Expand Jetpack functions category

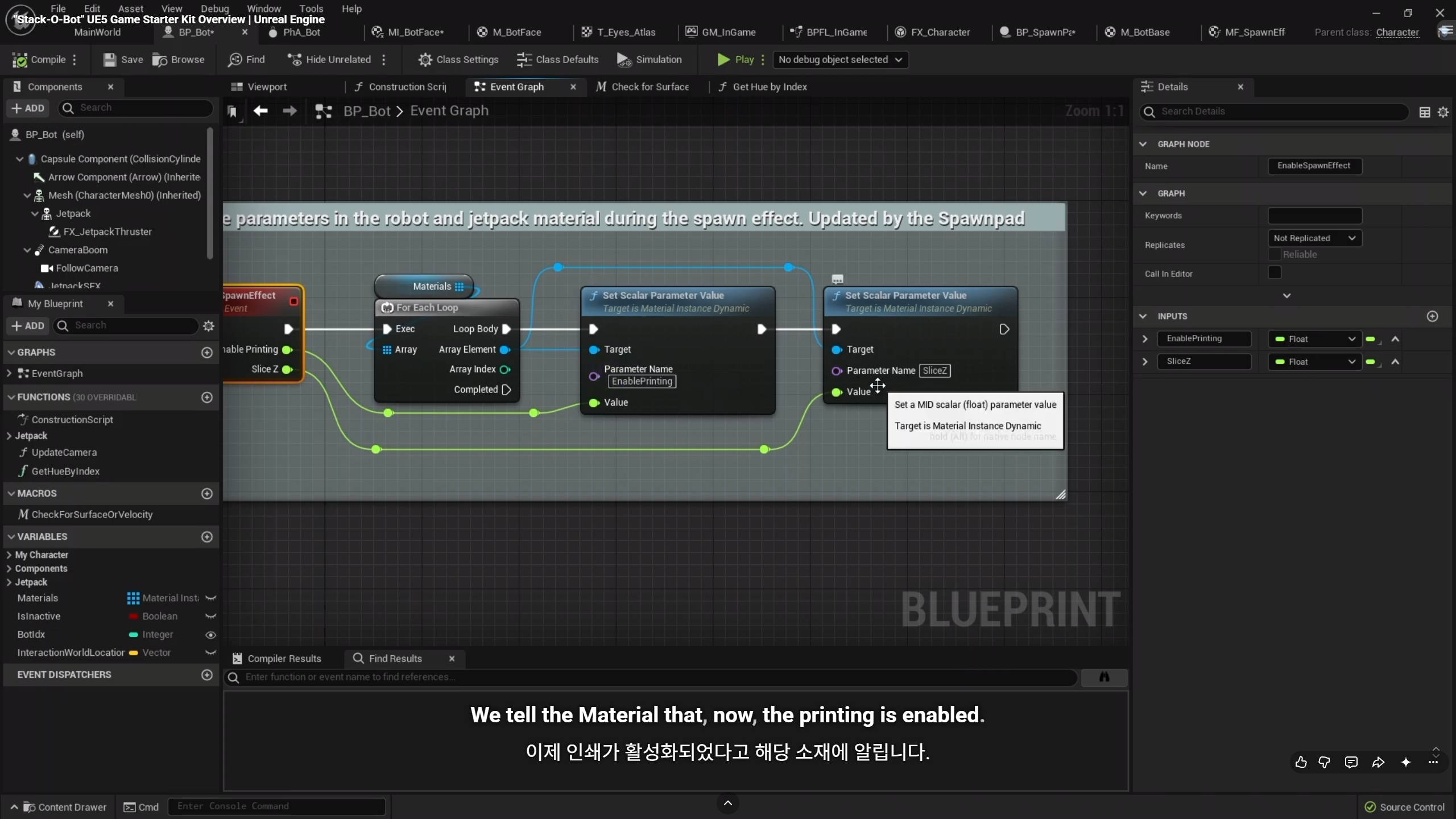click(9, 436)
